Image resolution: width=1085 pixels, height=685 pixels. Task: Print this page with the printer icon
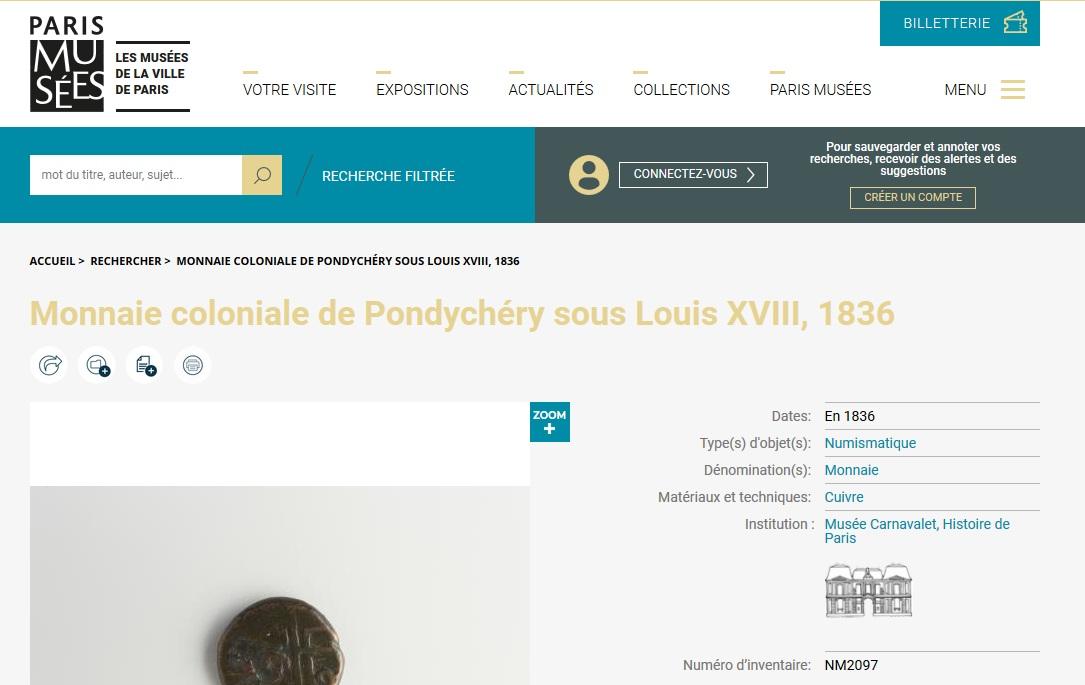click(192, 365)
